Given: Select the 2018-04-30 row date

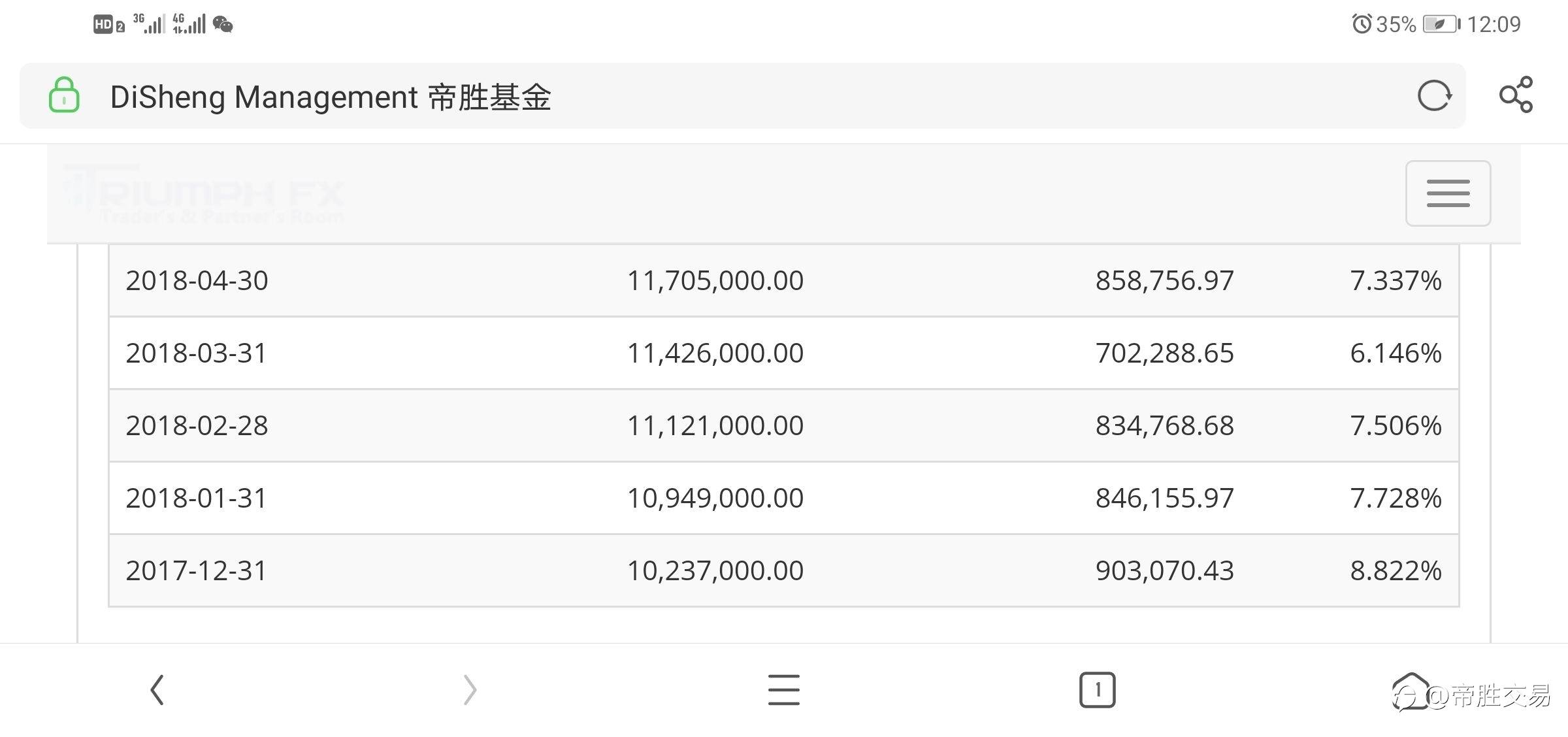Looking at the screenshot, I should (197, 281).
